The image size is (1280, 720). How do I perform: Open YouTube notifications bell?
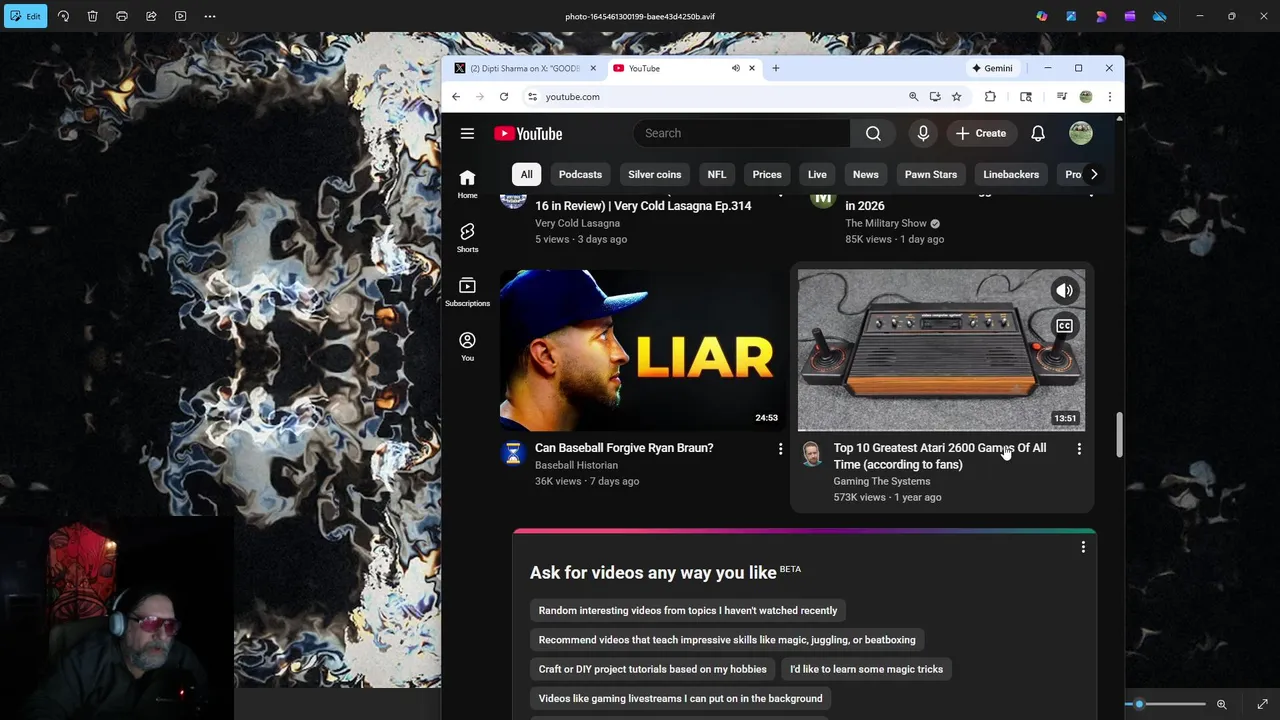pyautogui.click(x=1038, y=133)
